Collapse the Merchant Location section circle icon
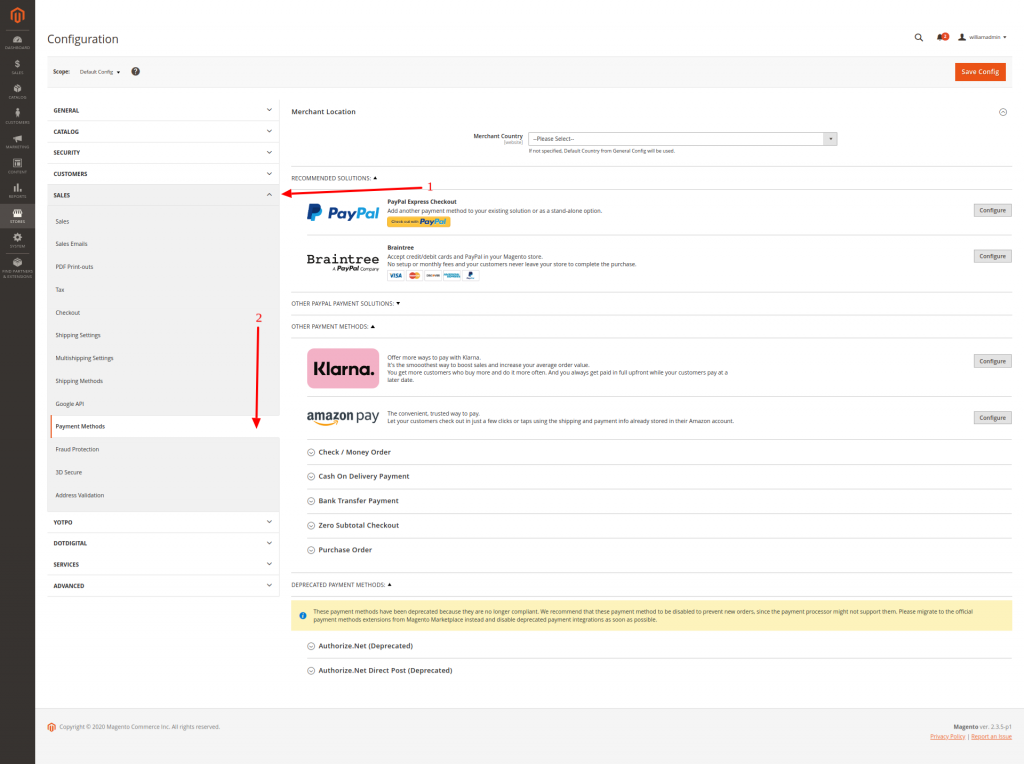Viewport: 1024px width, 764px height. tap(1003, 112)
